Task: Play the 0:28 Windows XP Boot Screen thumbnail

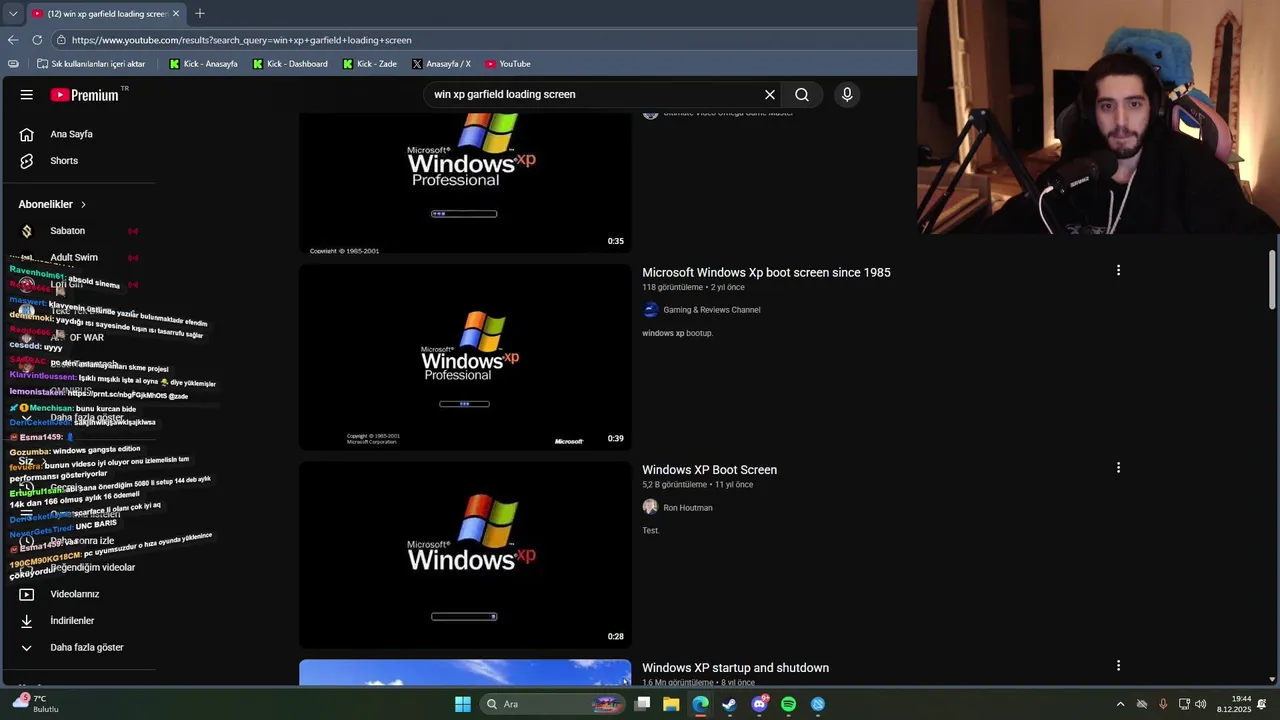Action: [x=465, y=555]
